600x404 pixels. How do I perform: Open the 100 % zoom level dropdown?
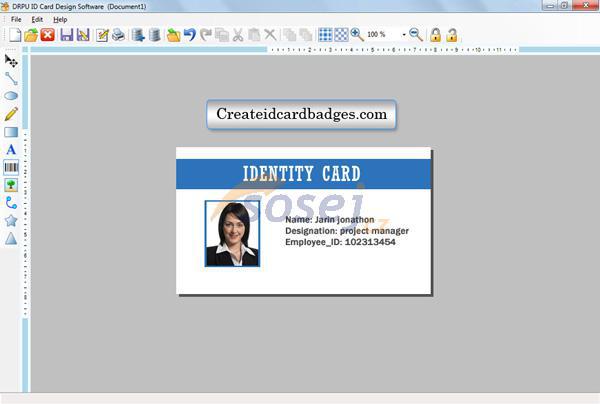click(x=403, y=35)
